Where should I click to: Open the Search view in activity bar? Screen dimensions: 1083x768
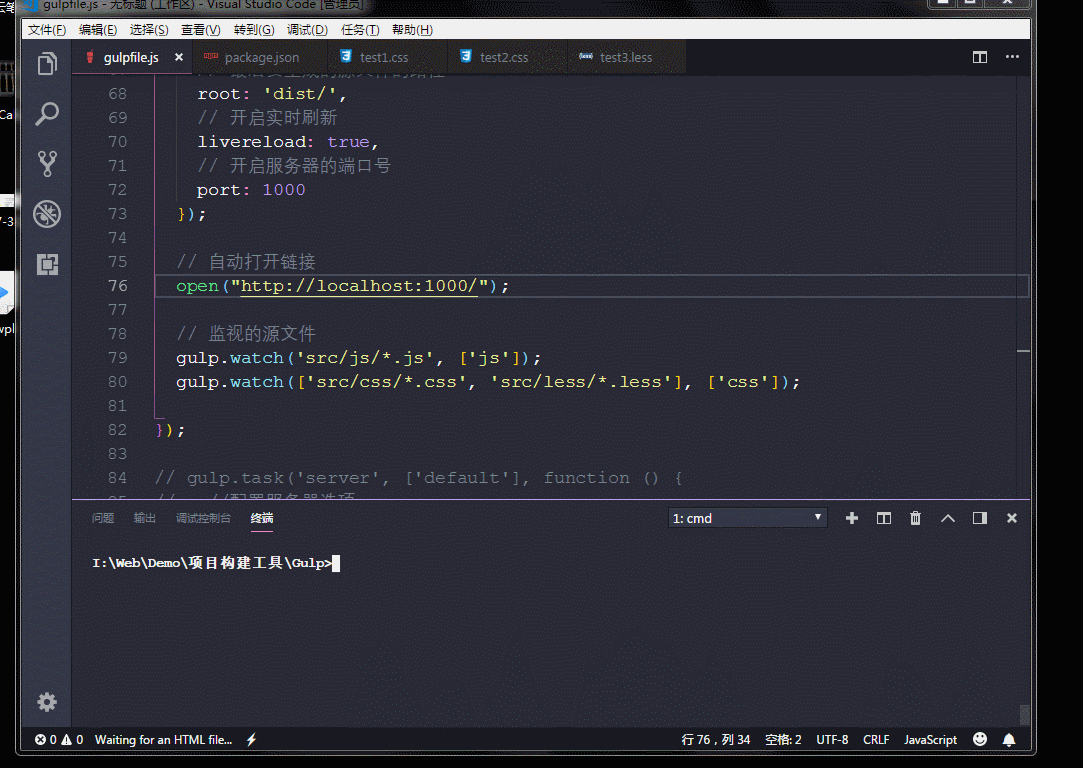coord(47,114)
